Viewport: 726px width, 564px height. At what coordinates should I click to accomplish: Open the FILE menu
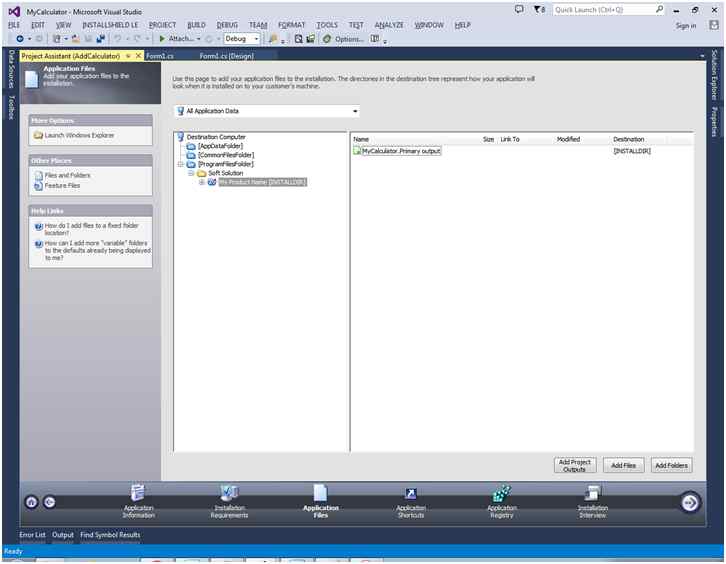point(14,25)
